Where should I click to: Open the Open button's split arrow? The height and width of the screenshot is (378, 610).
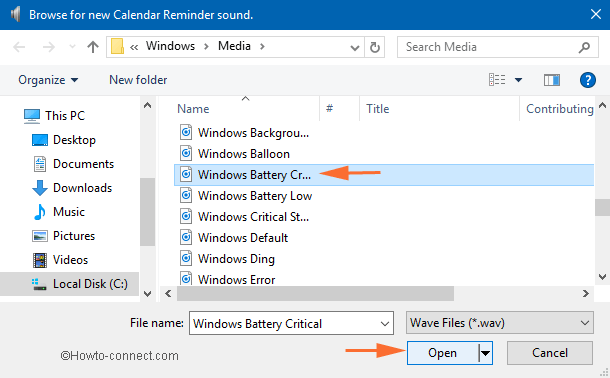(485, 353)
